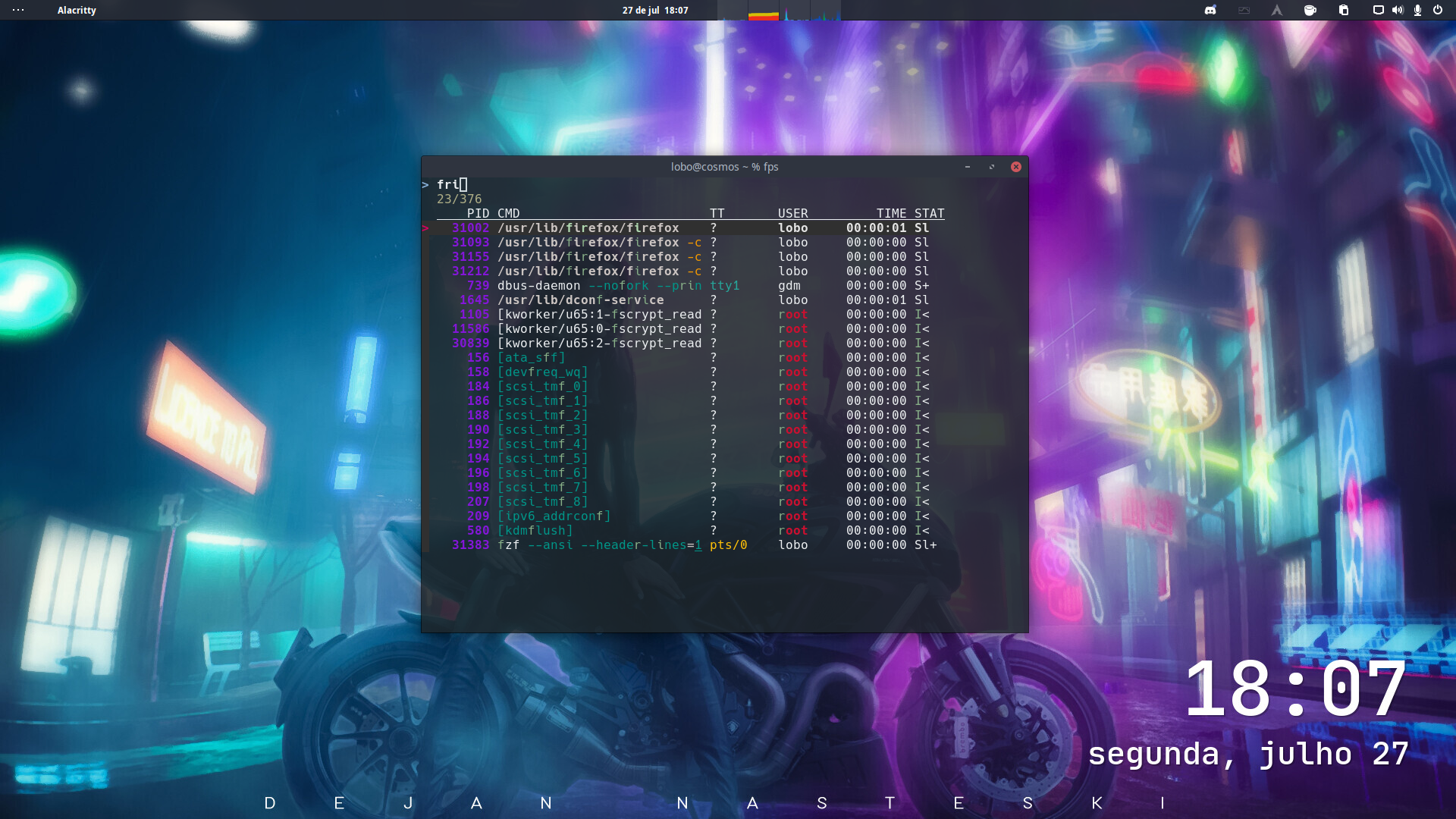Click the microphone status icon
Viewport: 1456px width, 819px height.
point(1417,10)
